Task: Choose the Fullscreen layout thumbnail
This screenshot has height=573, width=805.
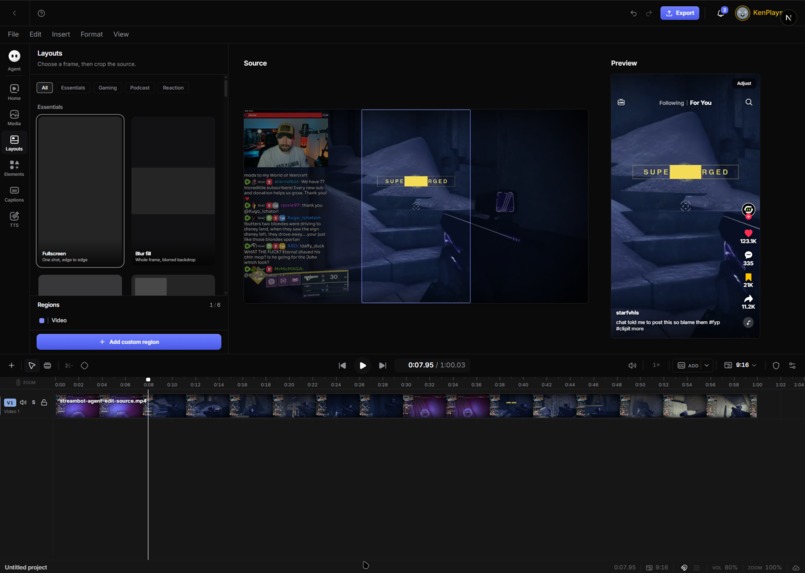Action: pos(80,191)
